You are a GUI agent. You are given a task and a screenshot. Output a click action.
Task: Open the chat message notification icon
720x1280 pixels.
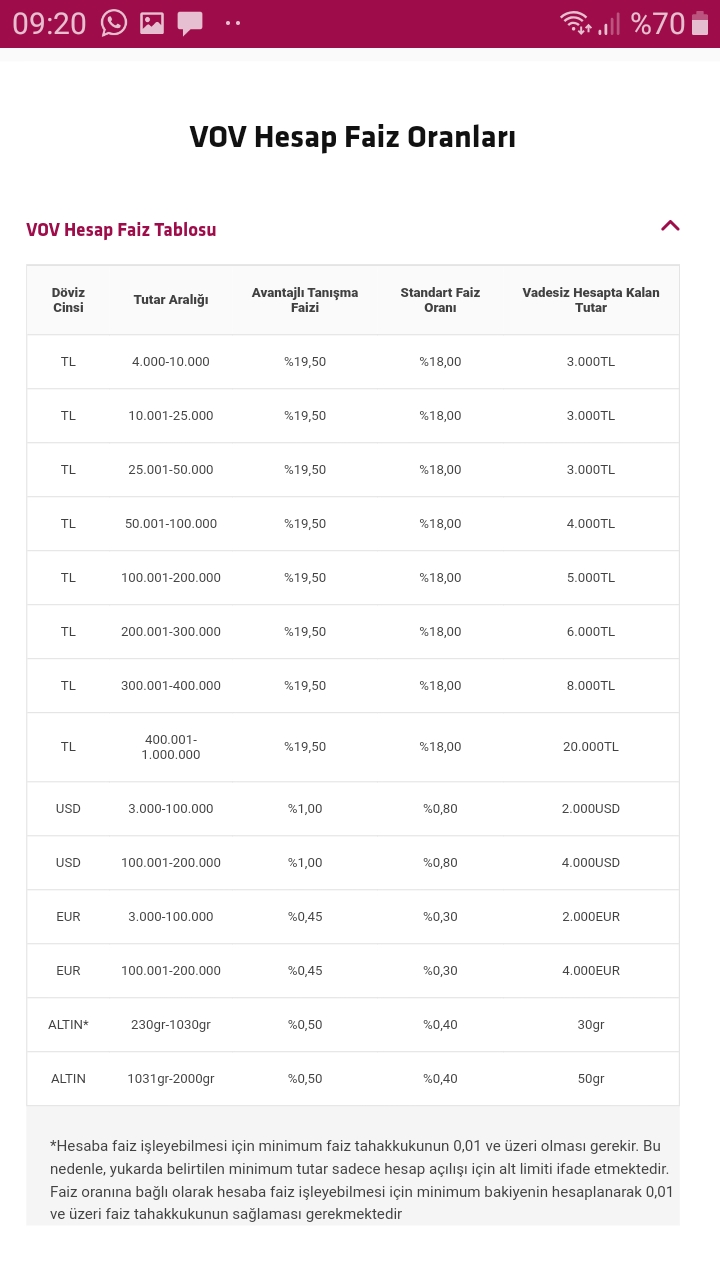pos(189,24)
